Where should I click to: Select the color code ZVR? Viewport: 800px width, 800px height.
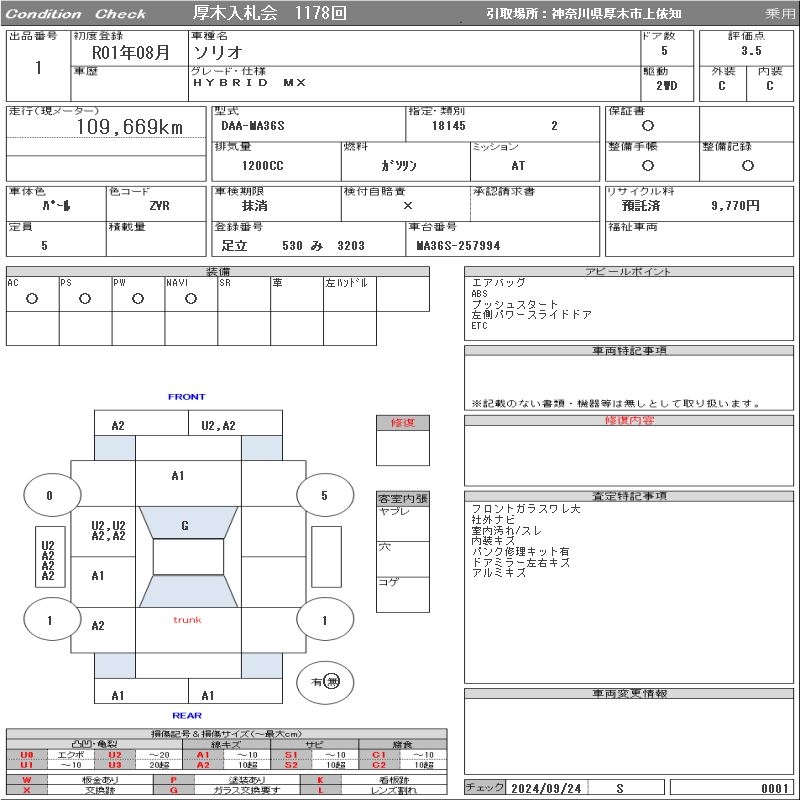click(x=159, y=206)
